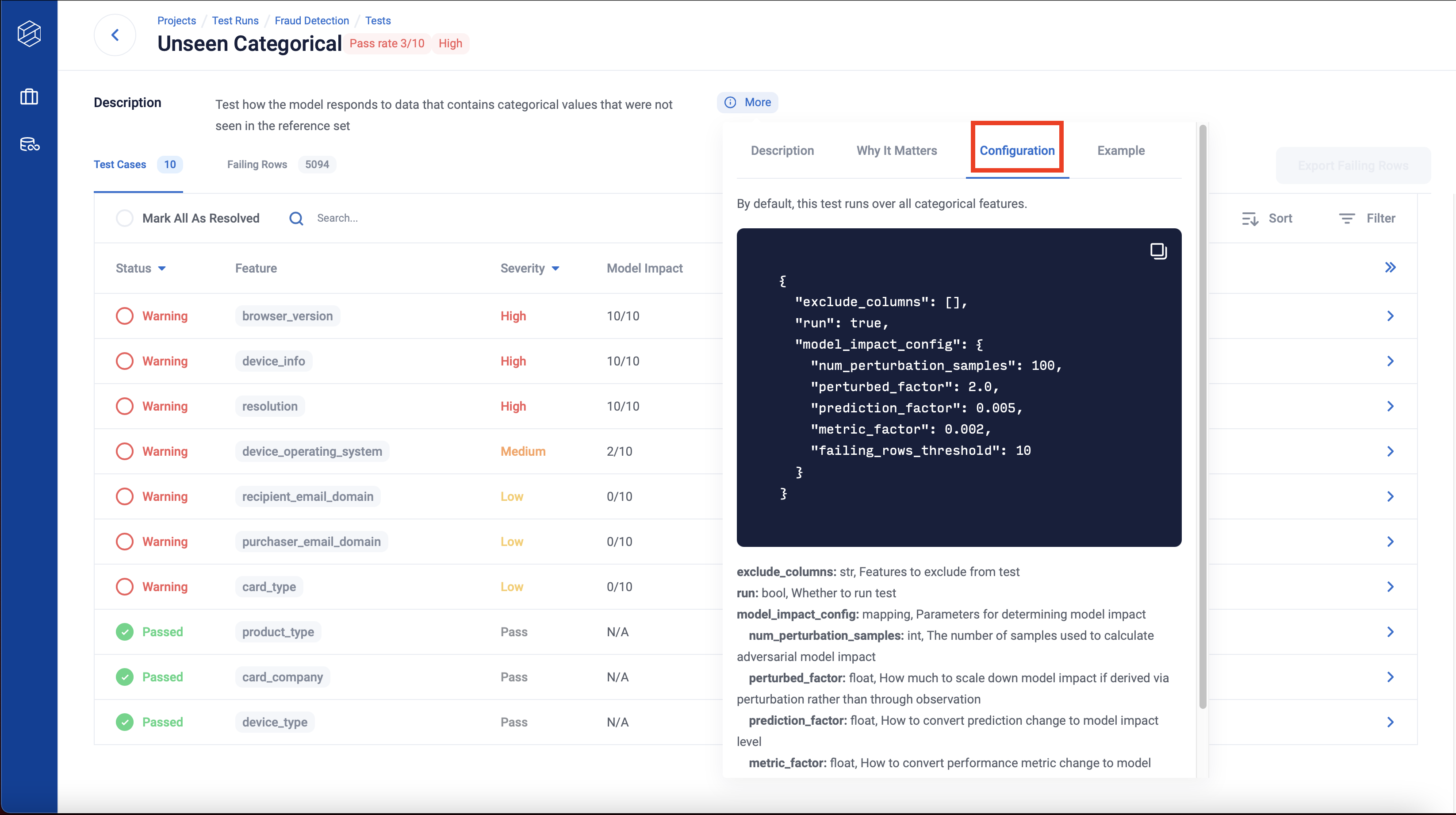Open card_type row details chevron

(x=1391, y=587)
